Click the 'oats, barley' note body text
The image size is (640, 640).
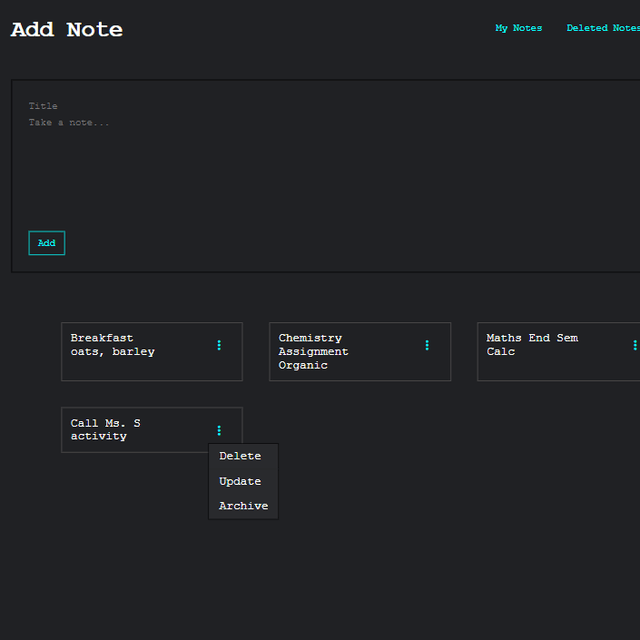pyautogui.click(x=112, y=352)
